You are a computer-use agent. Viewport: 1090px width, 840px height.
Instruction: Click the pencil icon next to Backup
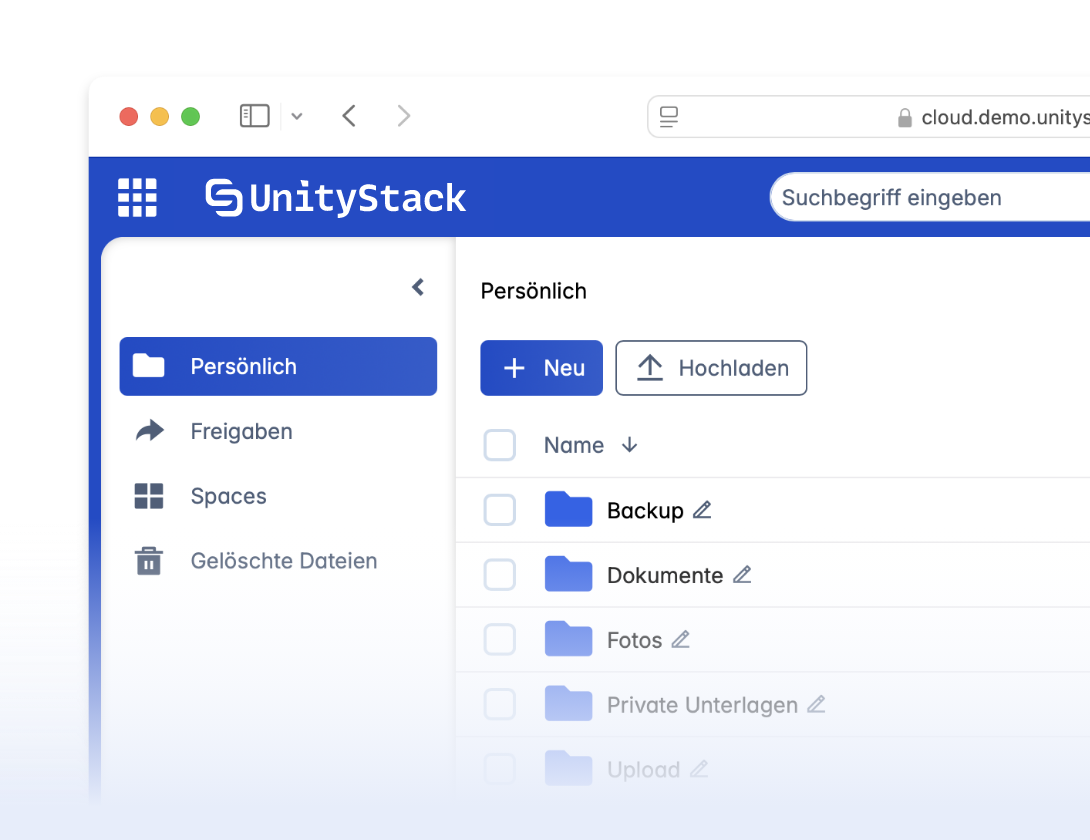[702, 510]
